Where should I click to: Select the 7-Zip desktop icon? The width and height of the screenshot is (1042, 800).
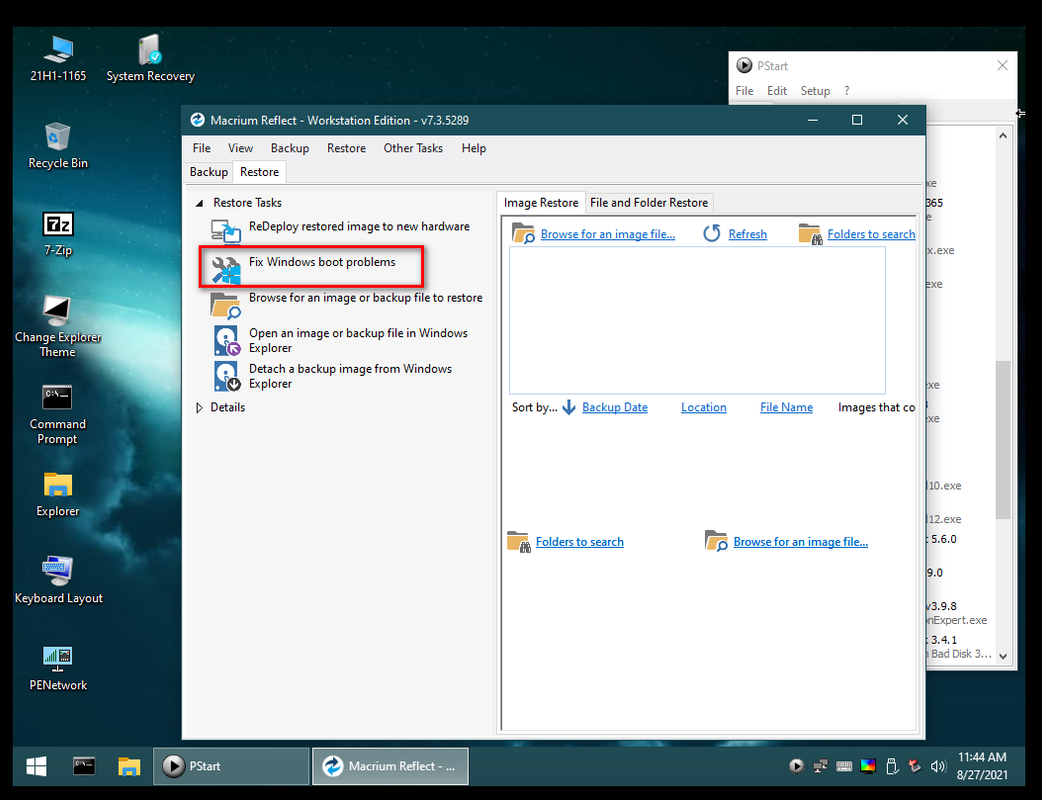coord(58,233)
